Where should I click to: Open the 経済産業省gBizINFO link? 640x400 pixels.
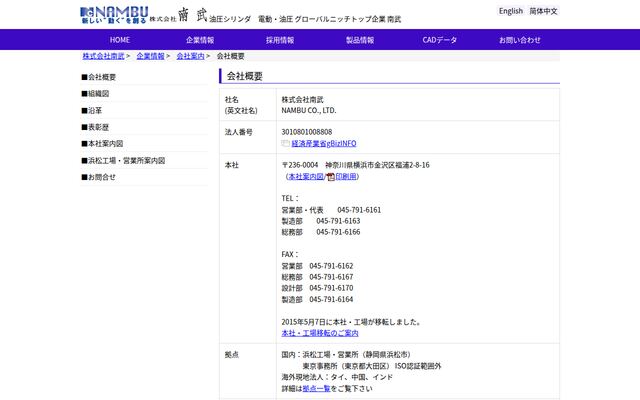click(324, 143)
